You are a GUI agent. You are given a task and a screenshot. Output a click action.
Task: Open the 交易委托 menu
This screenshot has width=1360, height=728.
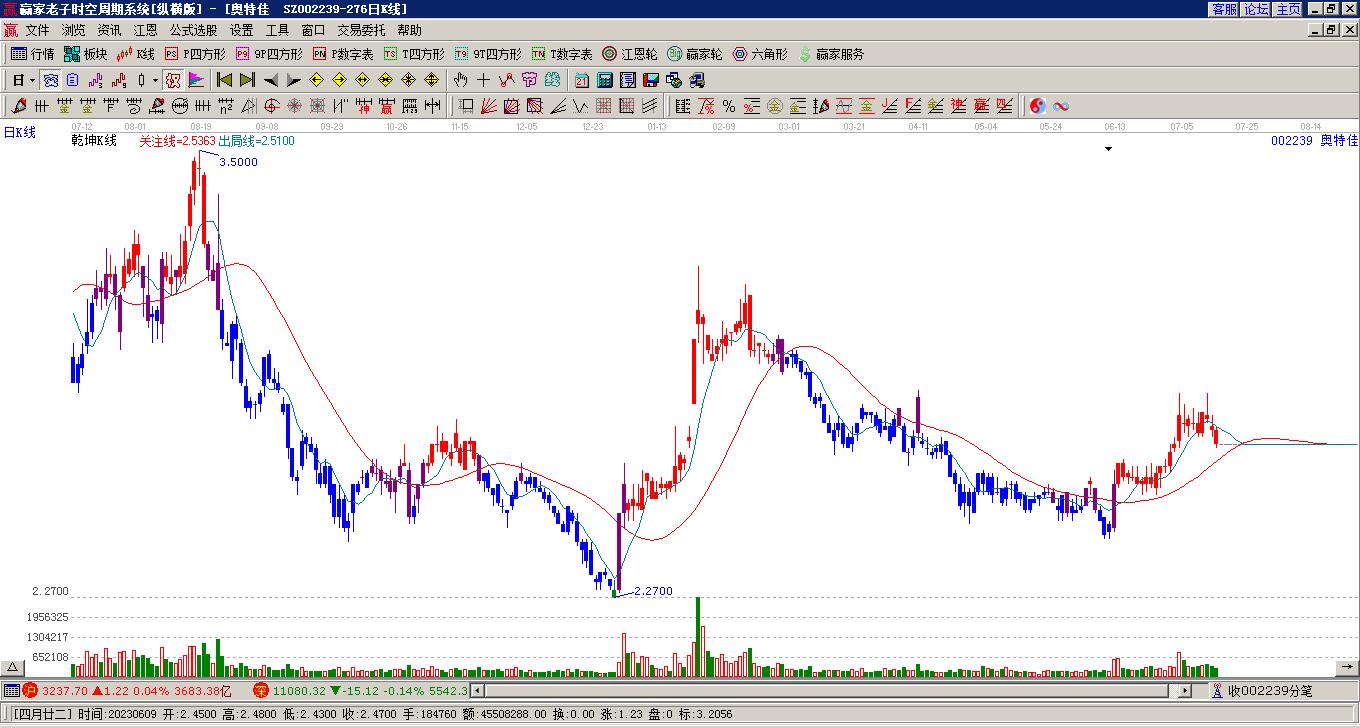pos(361,30)
